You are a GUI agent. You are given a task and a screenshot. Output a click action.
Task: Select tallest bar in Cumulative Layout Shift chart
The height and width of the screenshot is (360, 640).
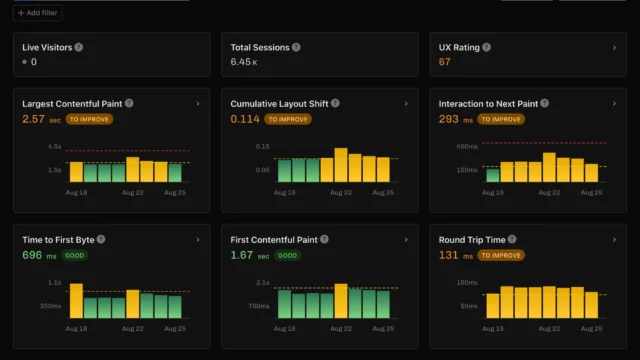point(341,165)
